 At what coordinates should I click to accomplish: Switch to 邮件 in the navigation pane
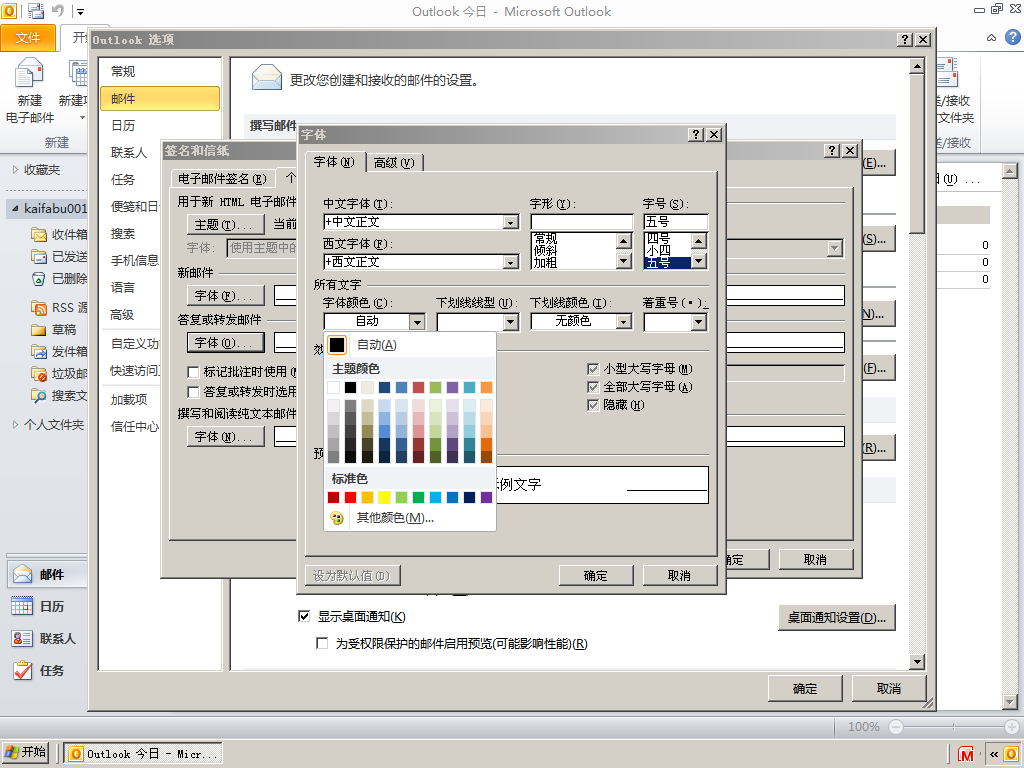[47, 575]
